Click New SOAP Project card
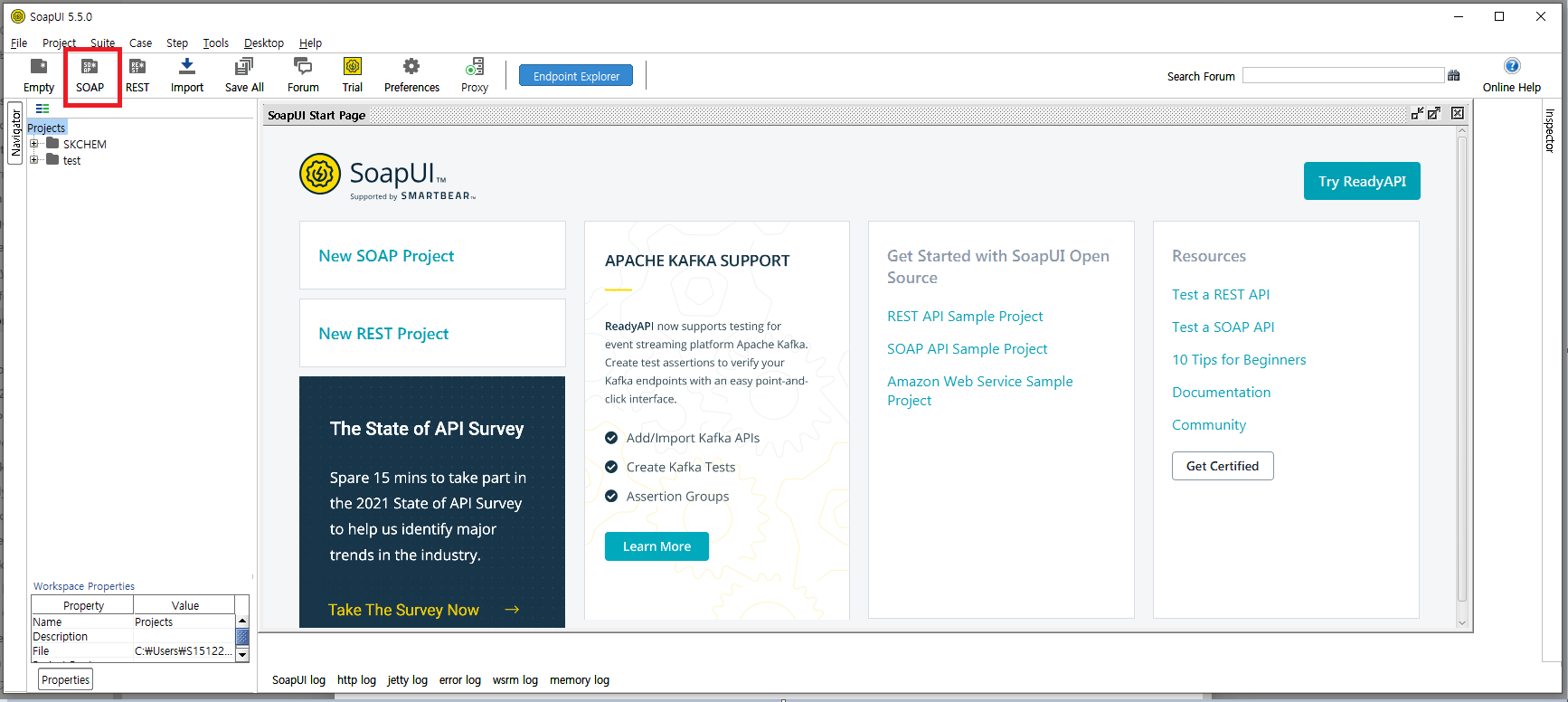 [432, 255]
